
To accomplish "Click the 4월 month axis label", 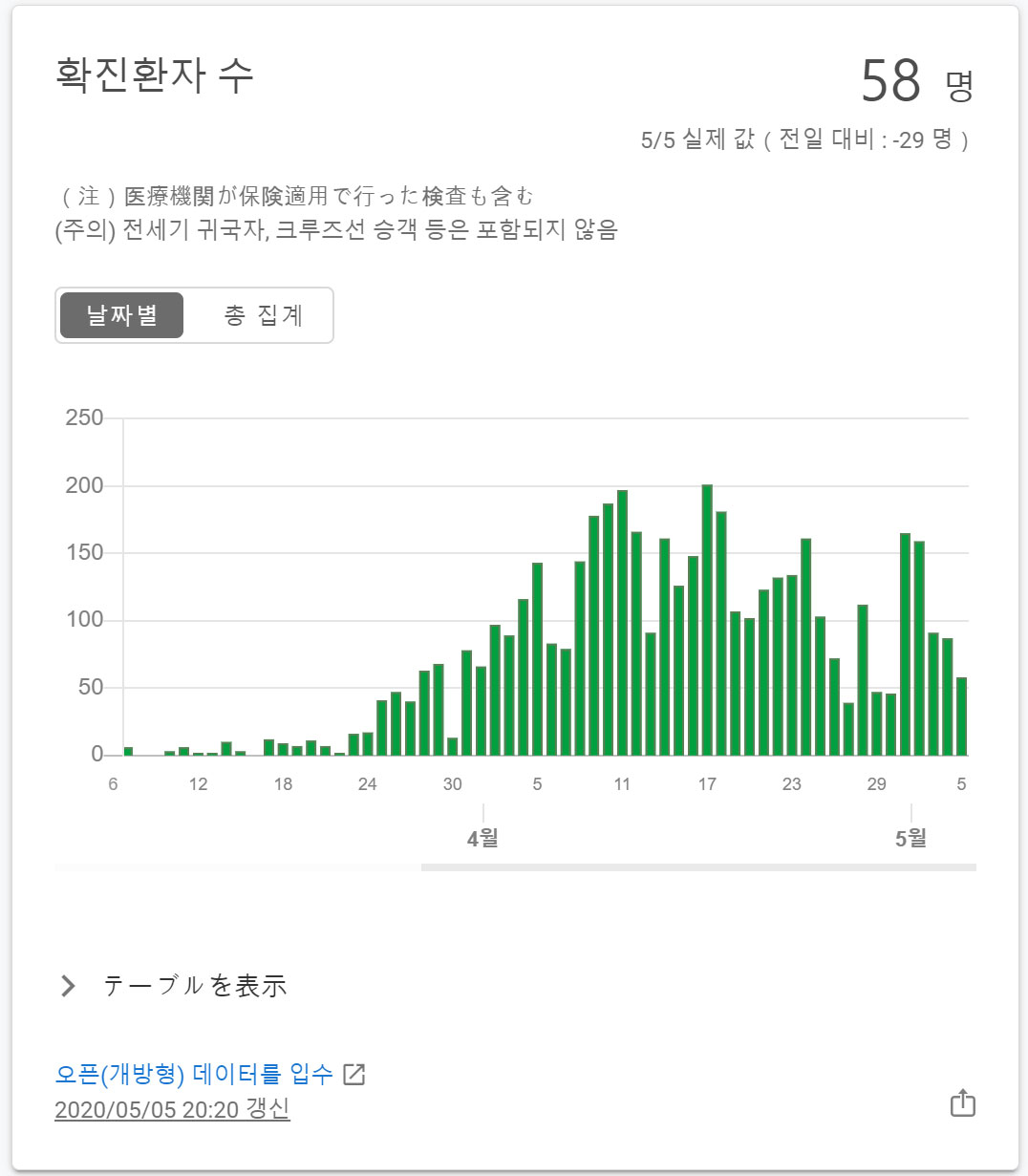I will [x=482, y=838].
